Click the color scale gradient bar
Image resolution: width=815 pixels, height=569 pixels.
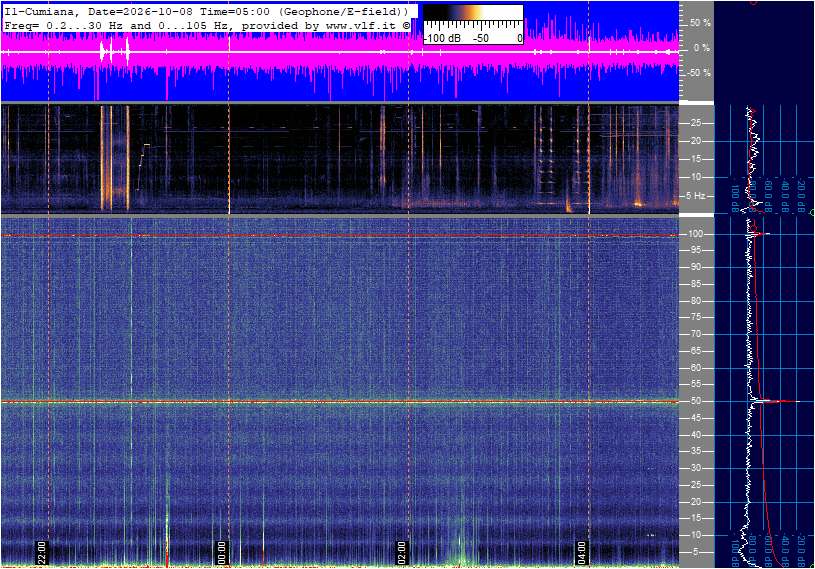473,13
